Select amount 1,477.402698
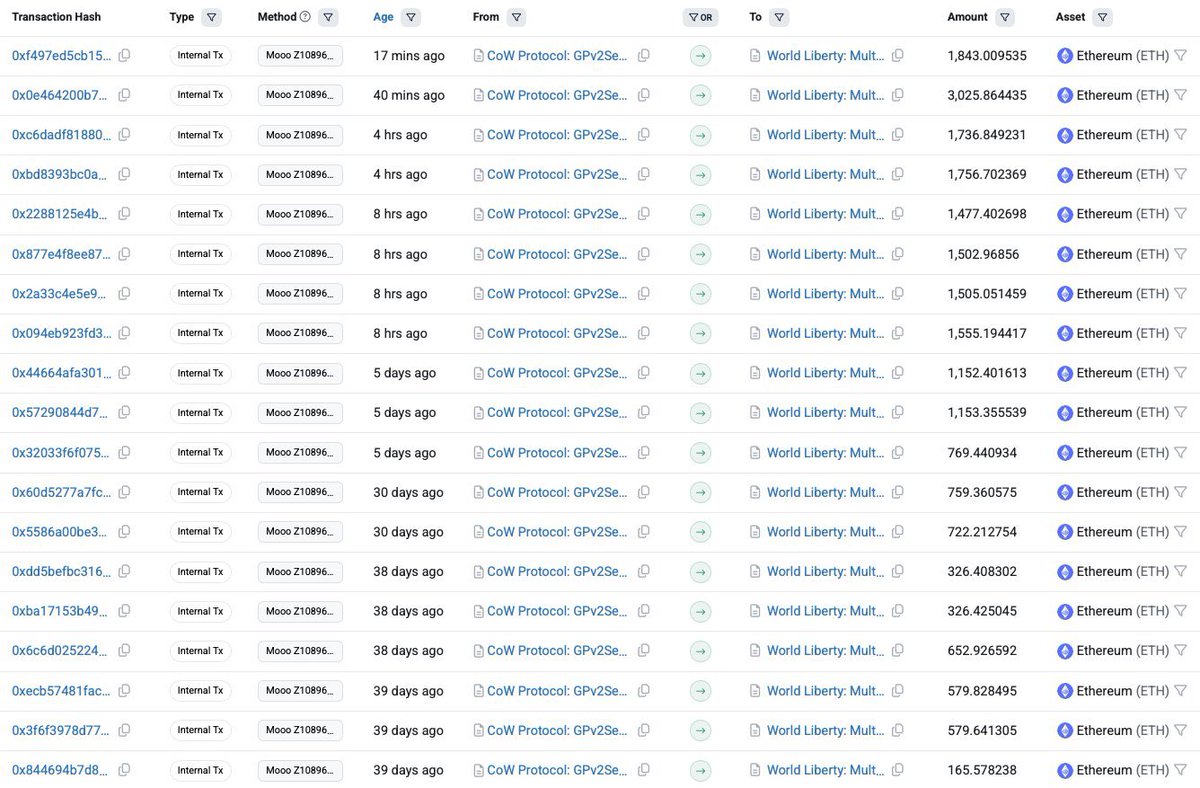1200x788 pixels. pos(987,214)
